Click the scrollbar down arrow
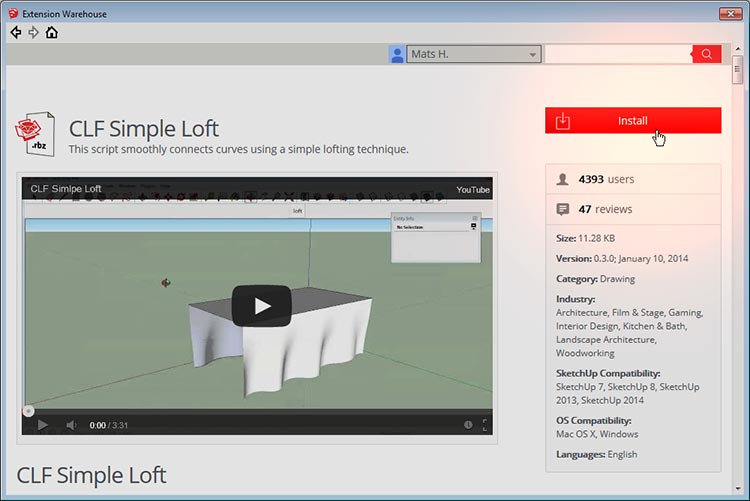Screen dimensions: 750x501 737,489
